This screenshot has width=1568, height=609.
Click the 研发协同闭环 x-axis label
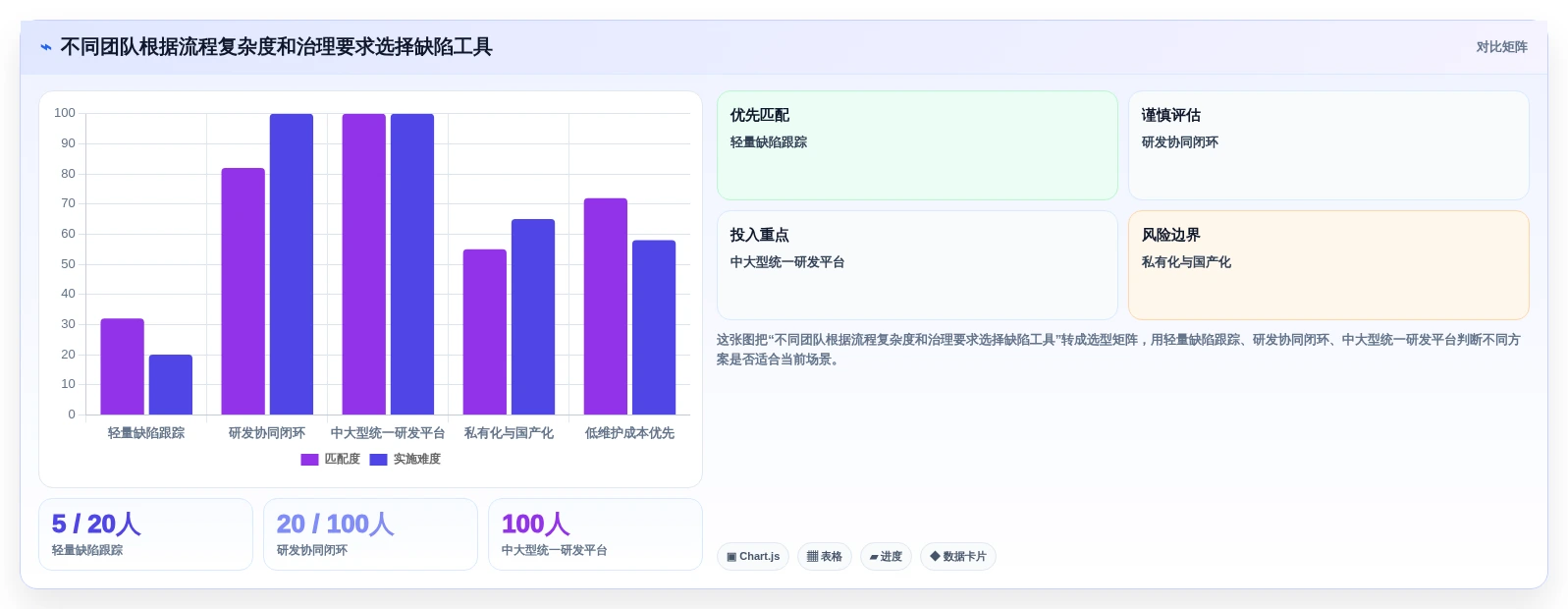click(267, 433)
